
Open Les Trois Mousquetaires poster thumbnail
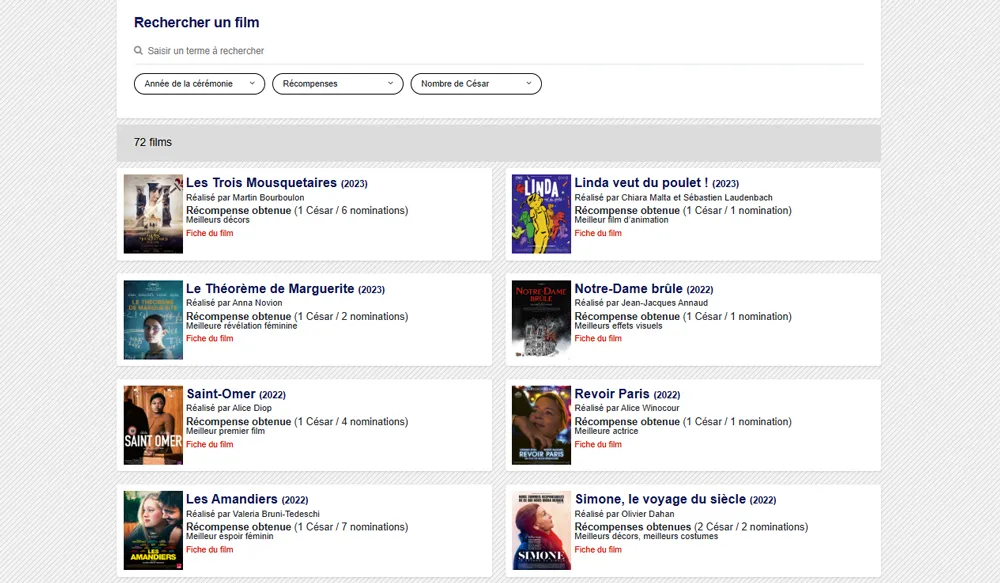coord(153,214)
